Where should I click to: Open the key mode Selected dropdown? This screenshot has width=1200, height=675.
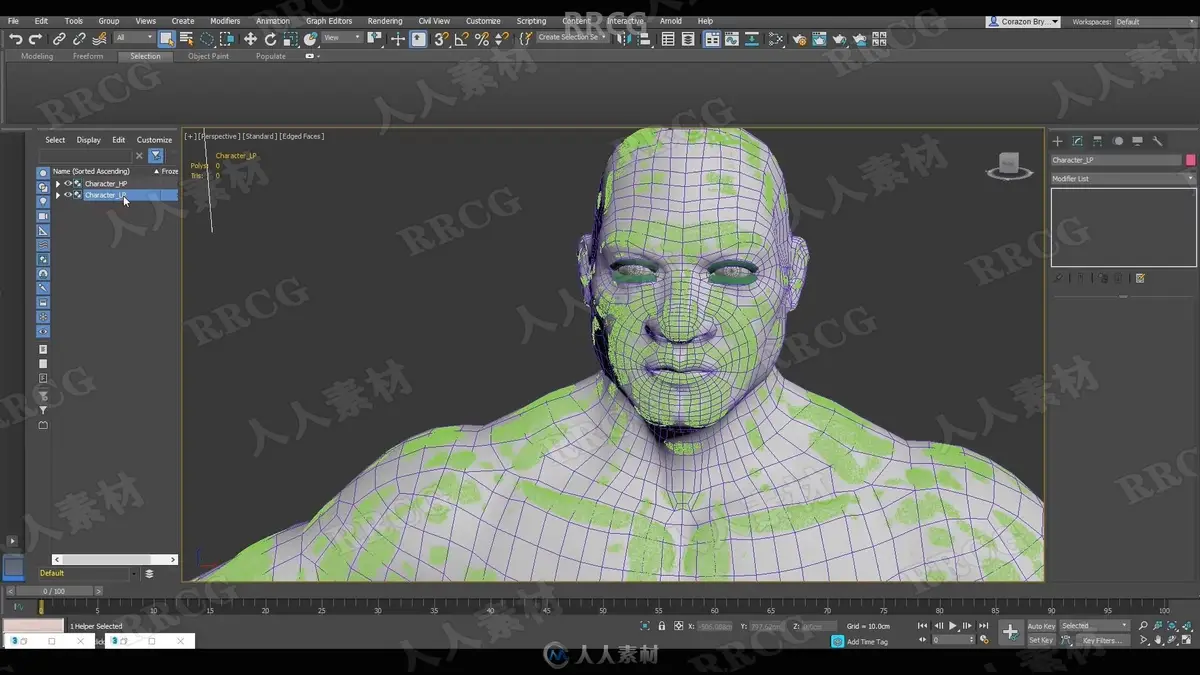[1094, 626]
